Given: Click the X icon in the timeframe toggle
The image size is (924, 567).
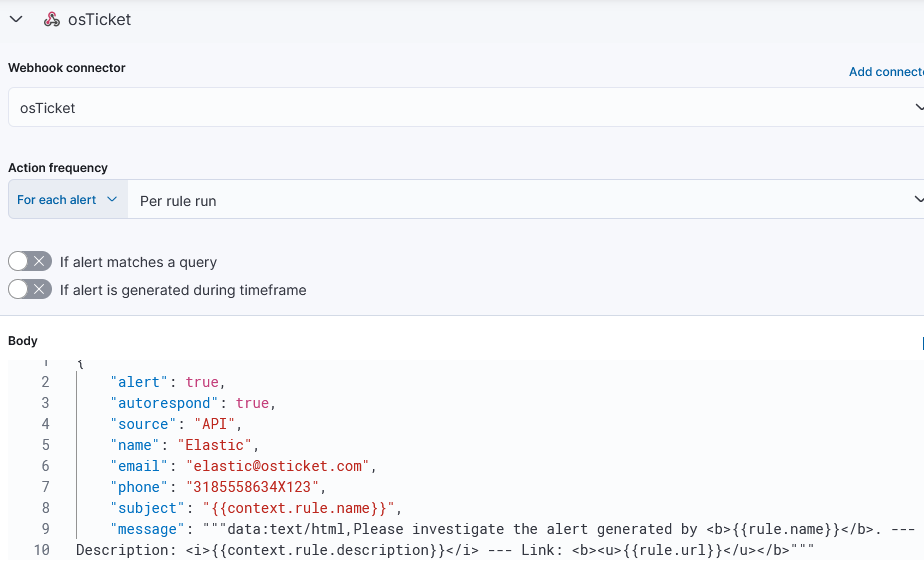Looking at the screenshot, I should coord(39,289).
